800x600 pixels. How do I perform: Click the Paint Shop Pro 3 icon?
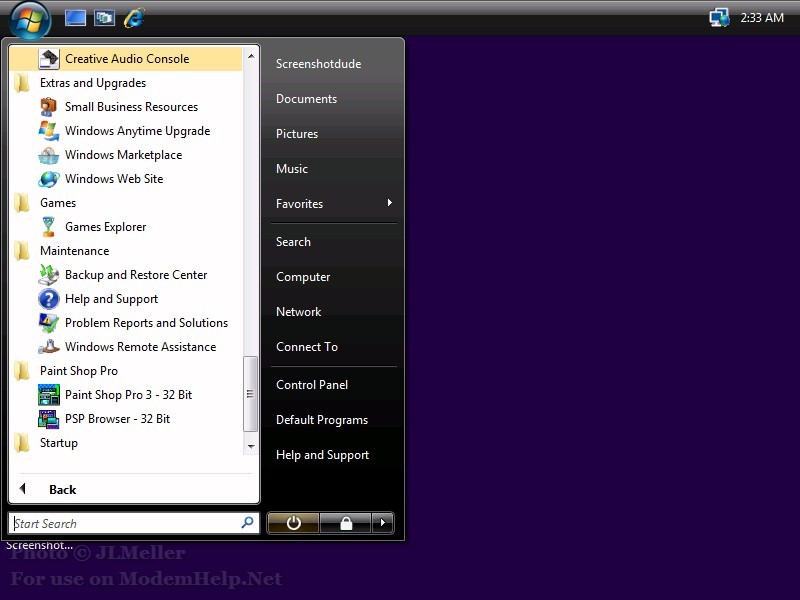[49, 394]
